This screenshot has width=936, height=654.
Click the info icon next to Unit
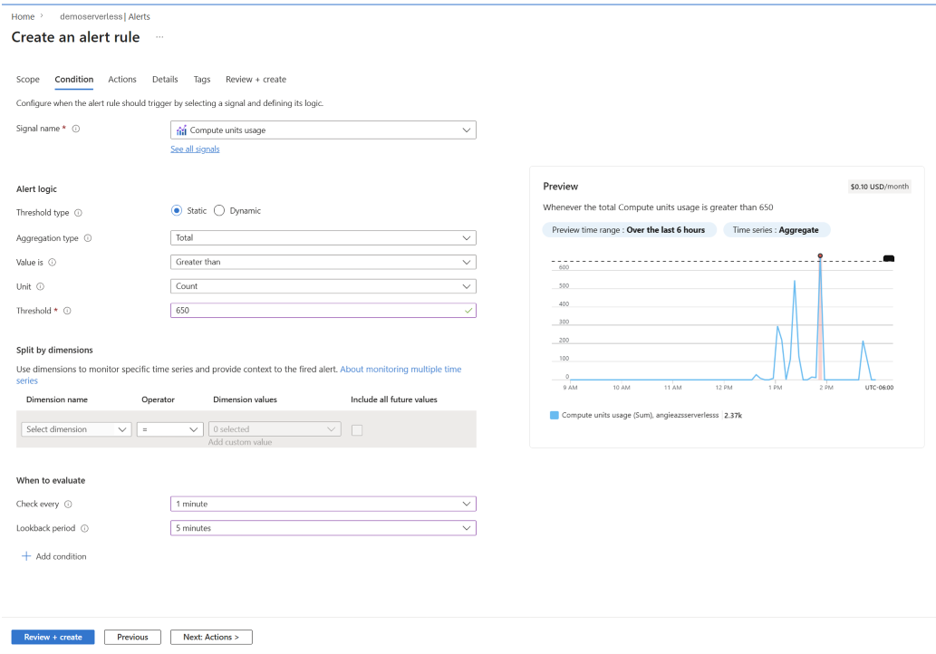pos(40,286)
